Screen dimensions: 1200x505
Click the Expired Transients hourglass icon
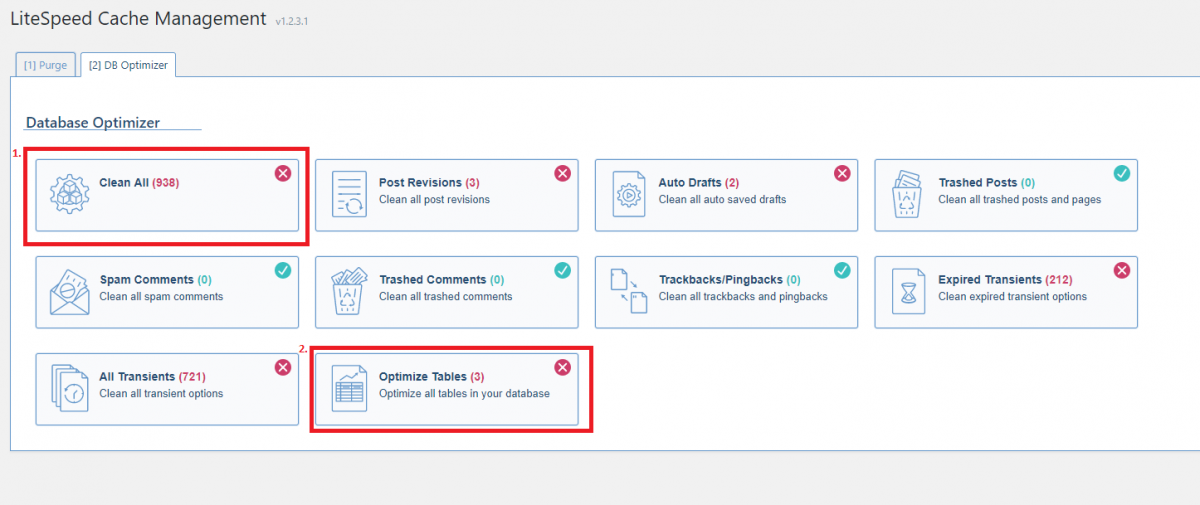(x=909, y=292)
